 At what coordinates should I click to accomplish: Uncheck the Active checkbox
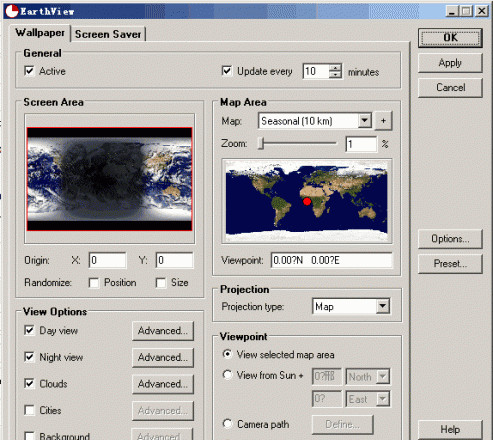coord(29,71)
